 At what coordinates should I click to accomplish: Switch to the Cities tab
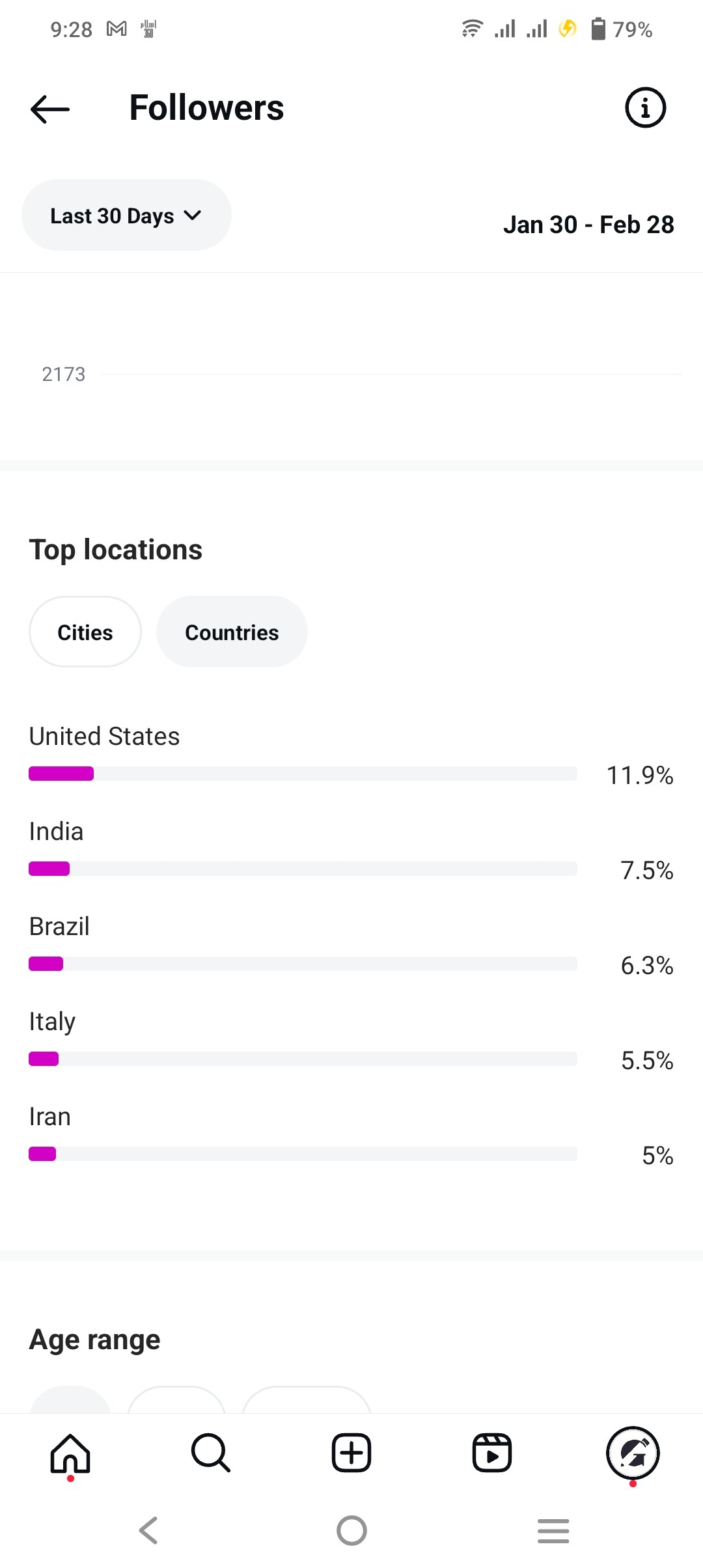85,632
